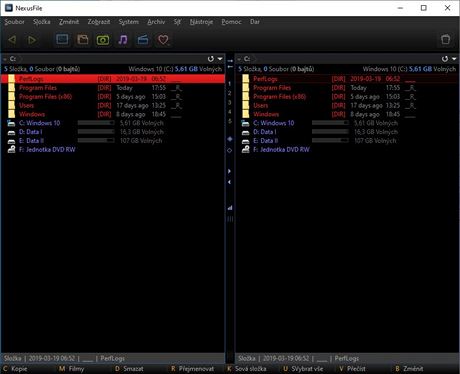Image resolution: width=460 pixels, height=374 pixels.
Task: Open right panel path dropdown arrow
Action: (454, 59)
